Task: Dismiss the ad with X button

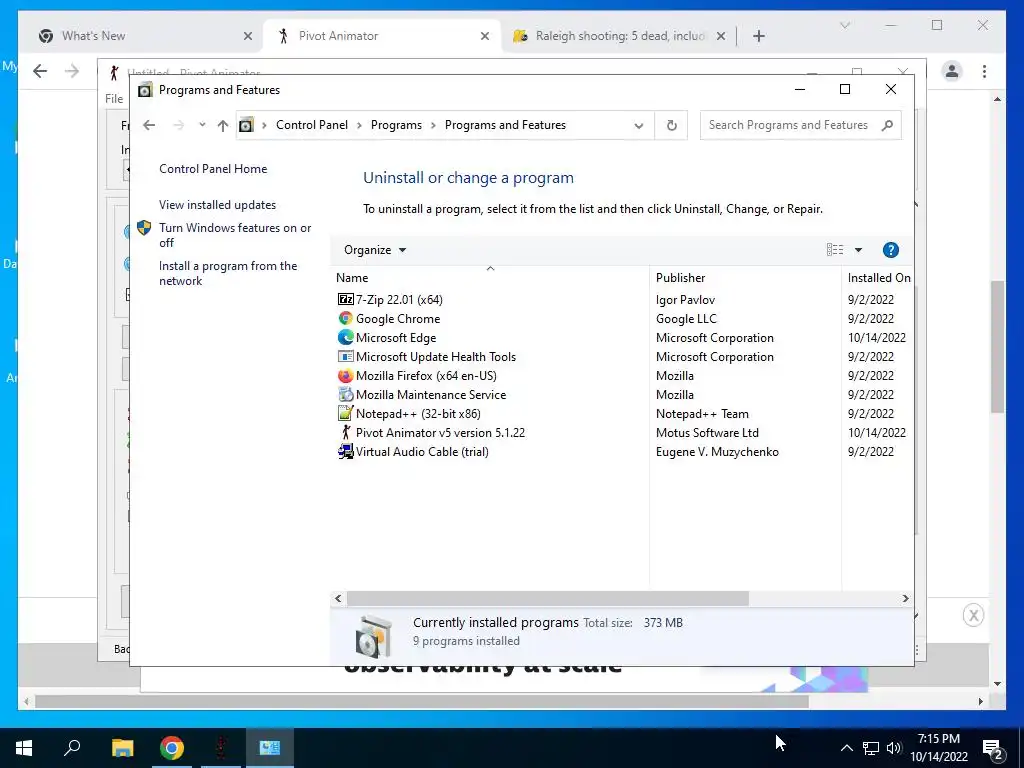Action: tap(973, 615)
